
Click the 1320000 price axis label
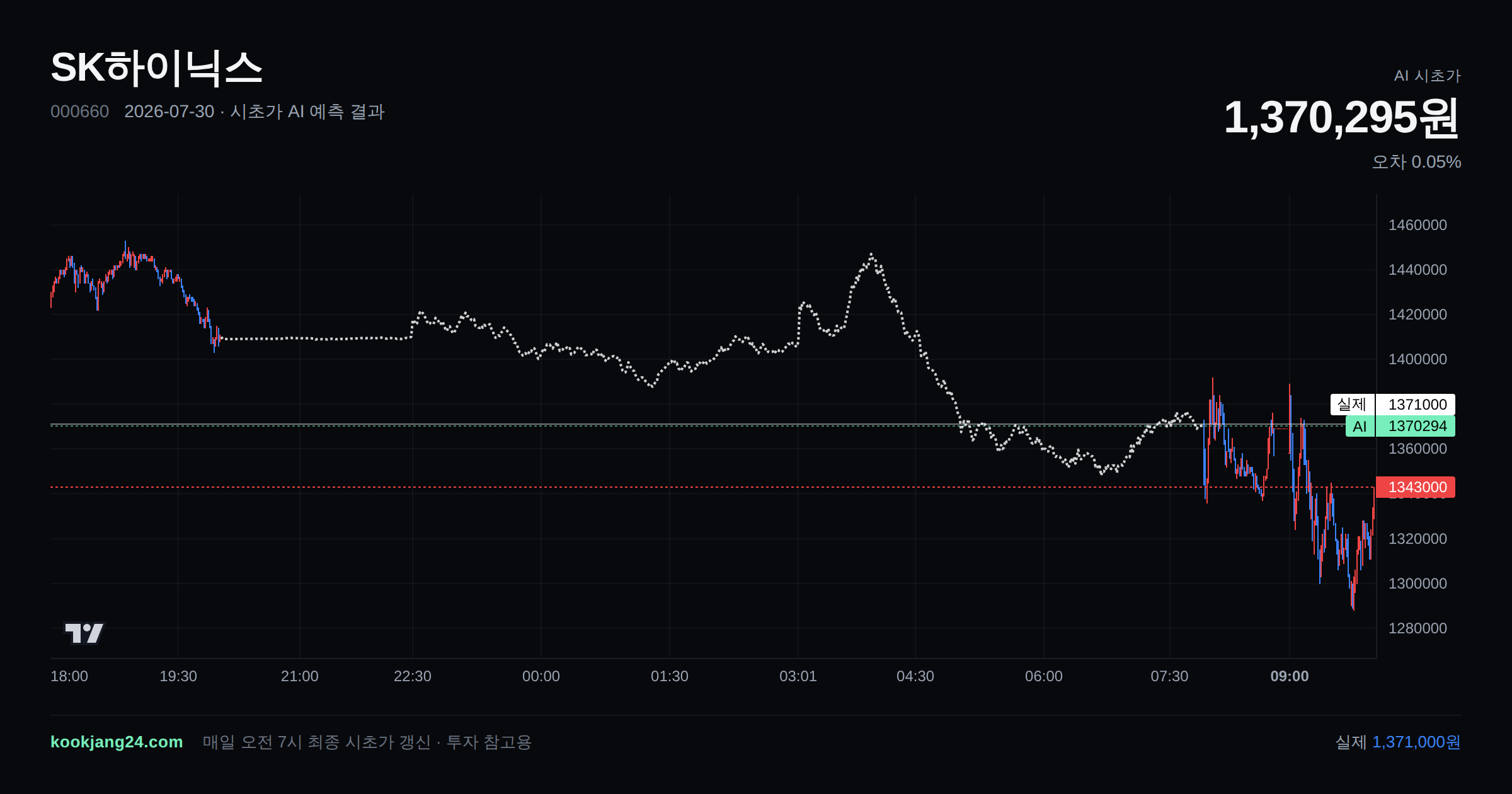click(1417, 539)
